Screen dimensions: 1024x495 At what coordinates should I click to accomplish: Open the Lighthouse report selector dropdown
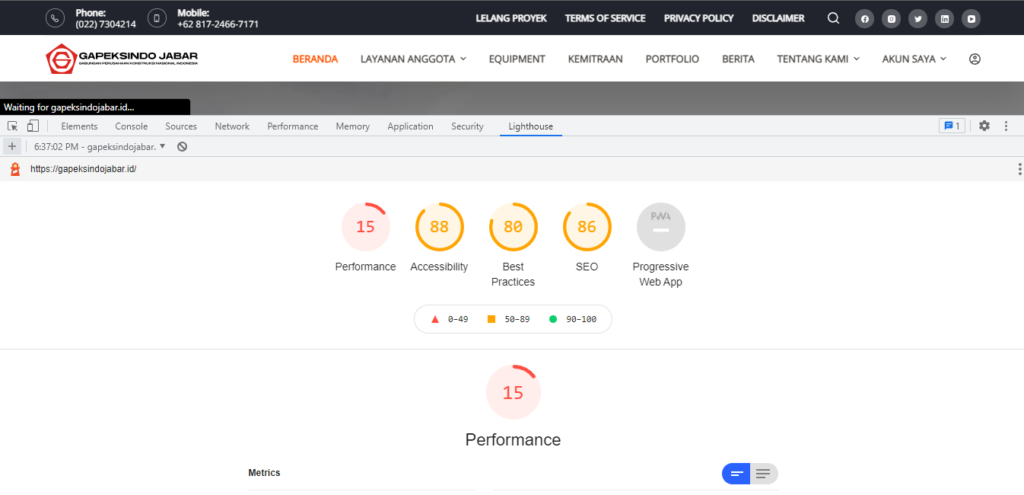click(x=100, y=147)
